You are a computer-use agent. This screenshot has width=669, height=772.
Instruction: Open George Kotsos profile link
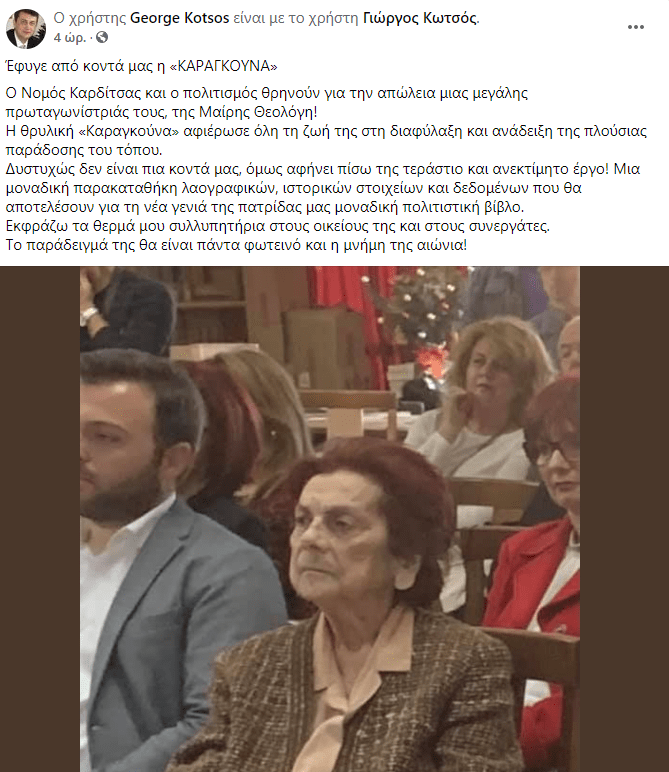tap(179, 18)
